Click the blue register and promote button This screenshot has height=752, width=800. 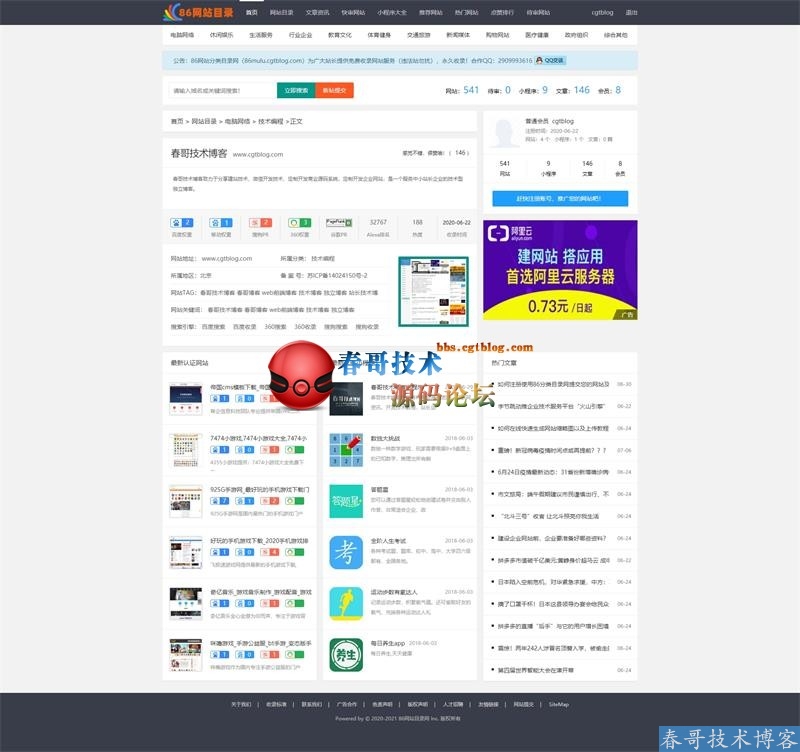pos(559,198)
